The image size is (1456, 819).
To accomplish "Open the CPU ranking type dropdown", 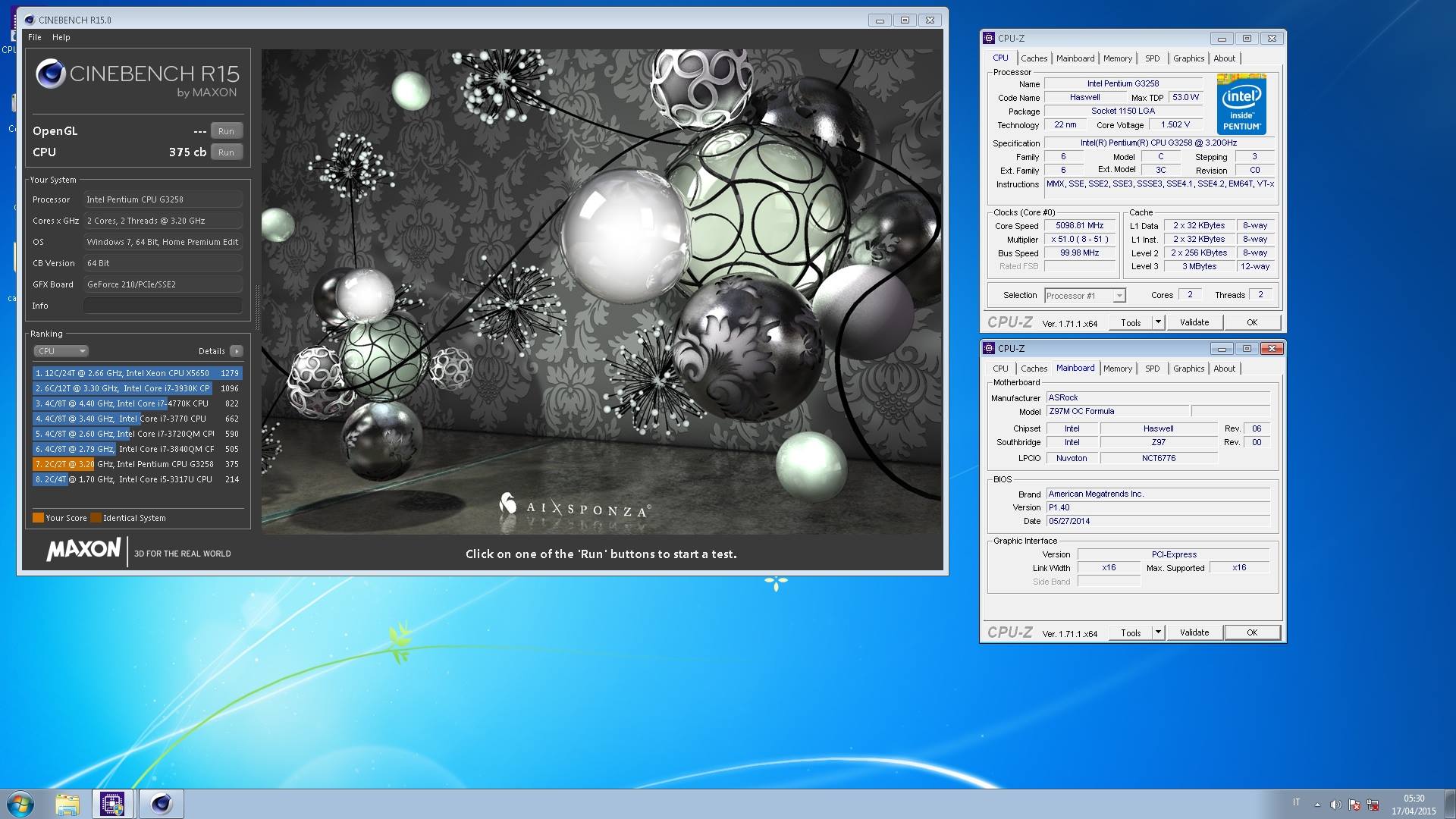I will click(x=61, y=351).
